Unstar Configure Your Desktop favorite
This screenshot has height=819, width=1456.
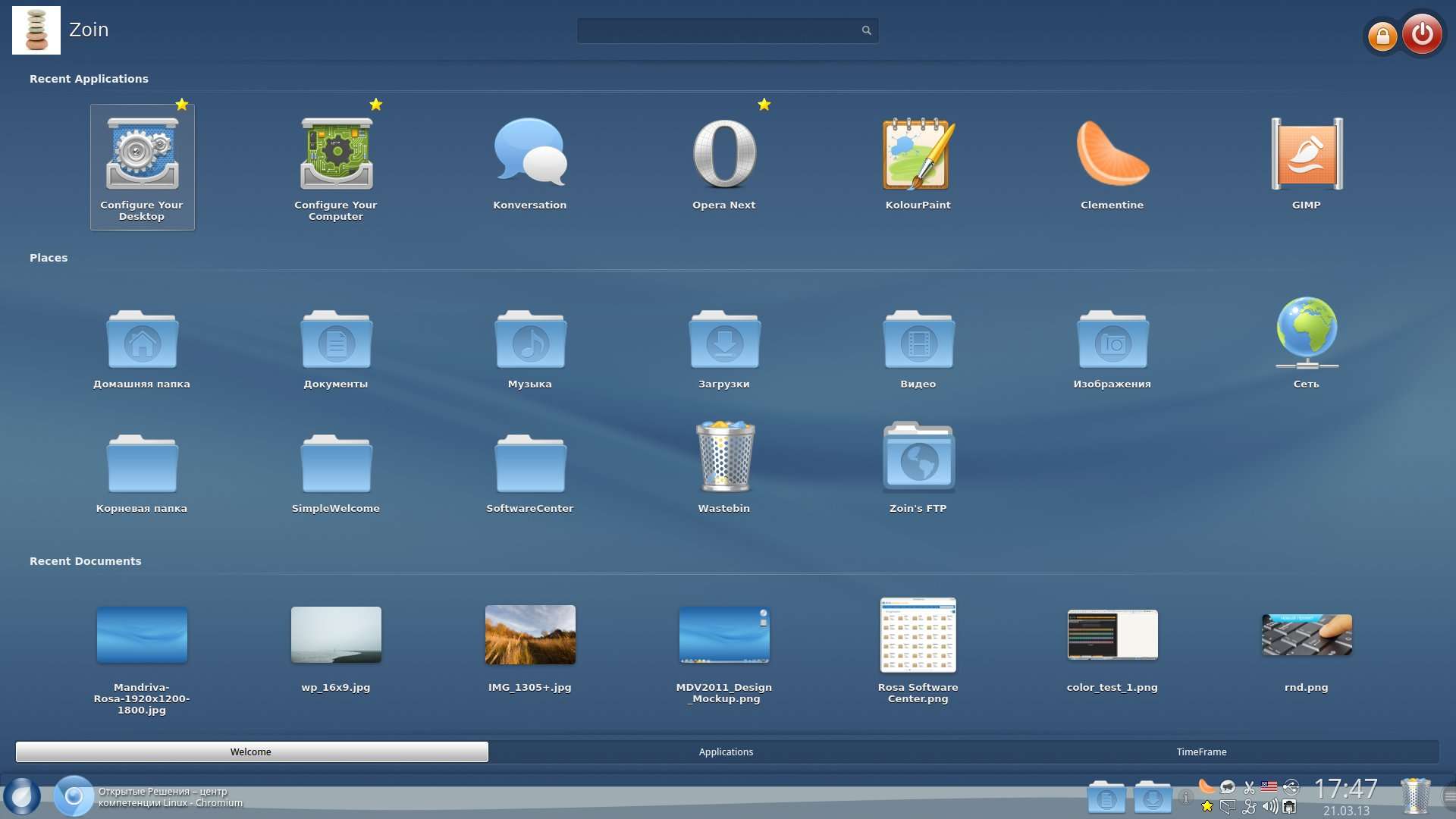182,105
